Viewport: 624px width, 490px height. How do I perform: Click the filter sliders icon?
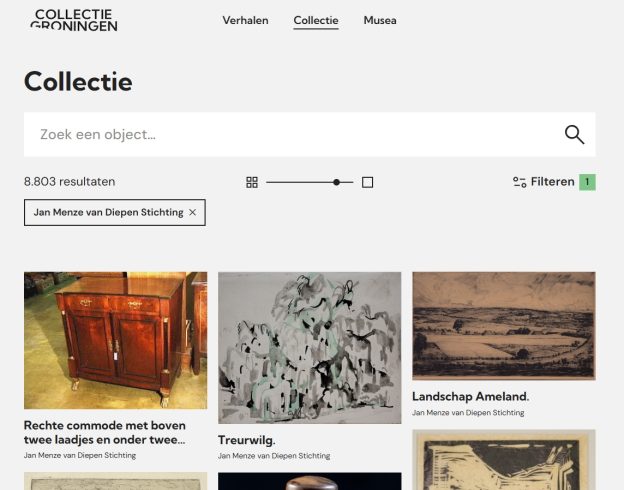coord(519,182)
